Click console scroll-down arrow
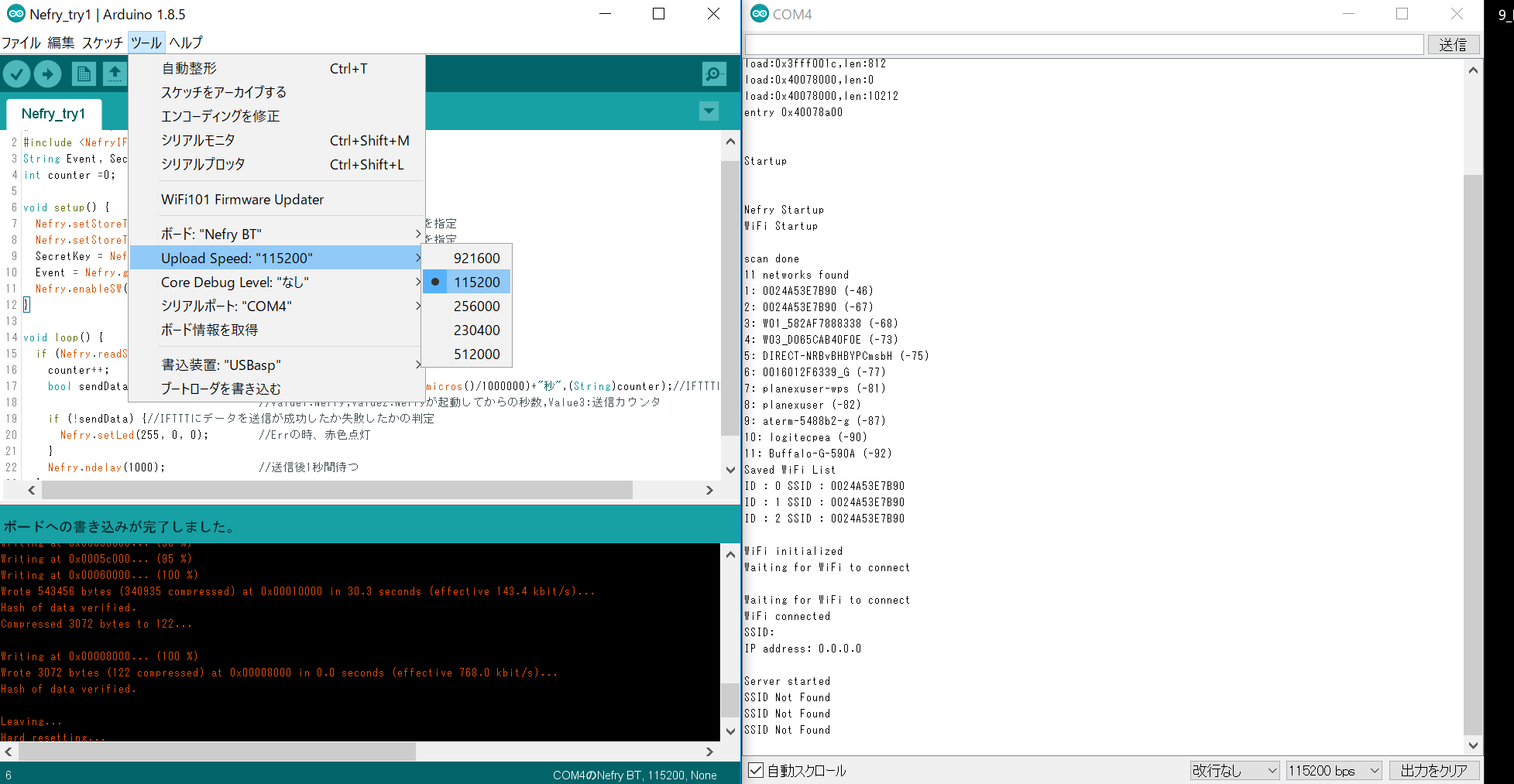Image resolution: width=1514 pixels, height=784 pixels. [730, 731]
